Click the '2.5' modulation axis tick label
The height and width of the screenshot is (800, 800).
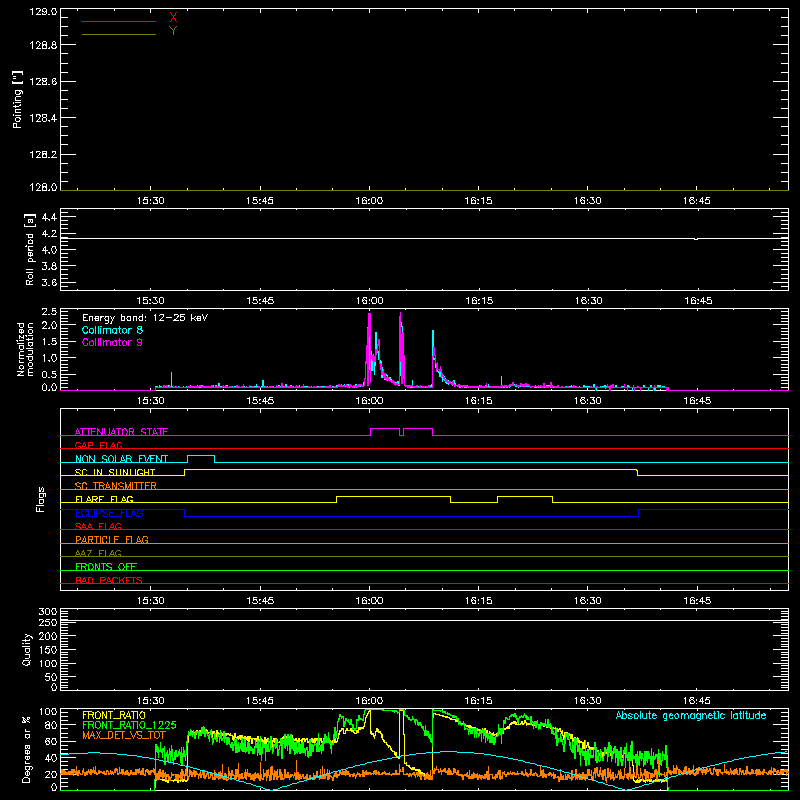pyautogui.click(x=49, y=312)
